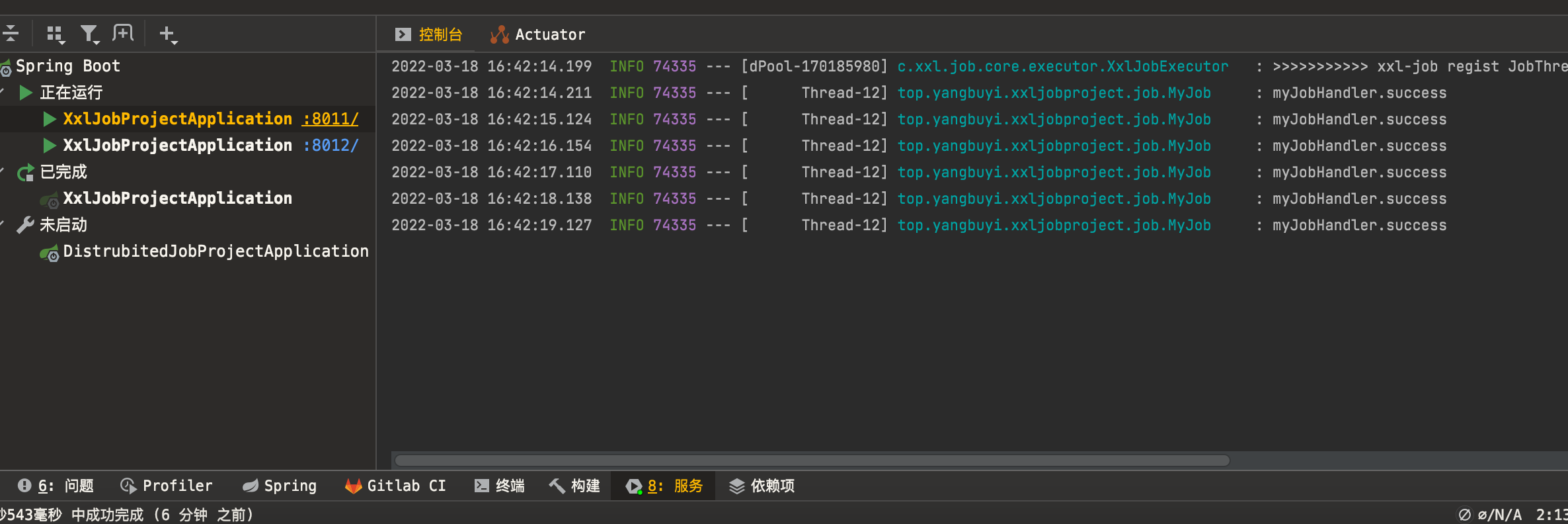Open the Group By toolbar icon
Image resolution: width=1568 pixels, height=524 pixels.
pos(56,34)
